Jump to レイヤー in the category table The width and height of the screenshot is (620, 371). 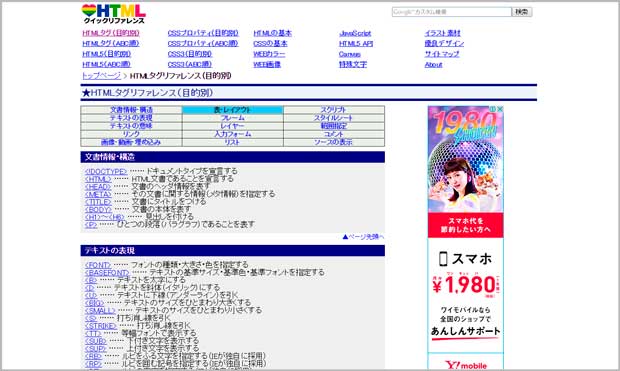tap(232, 126)
